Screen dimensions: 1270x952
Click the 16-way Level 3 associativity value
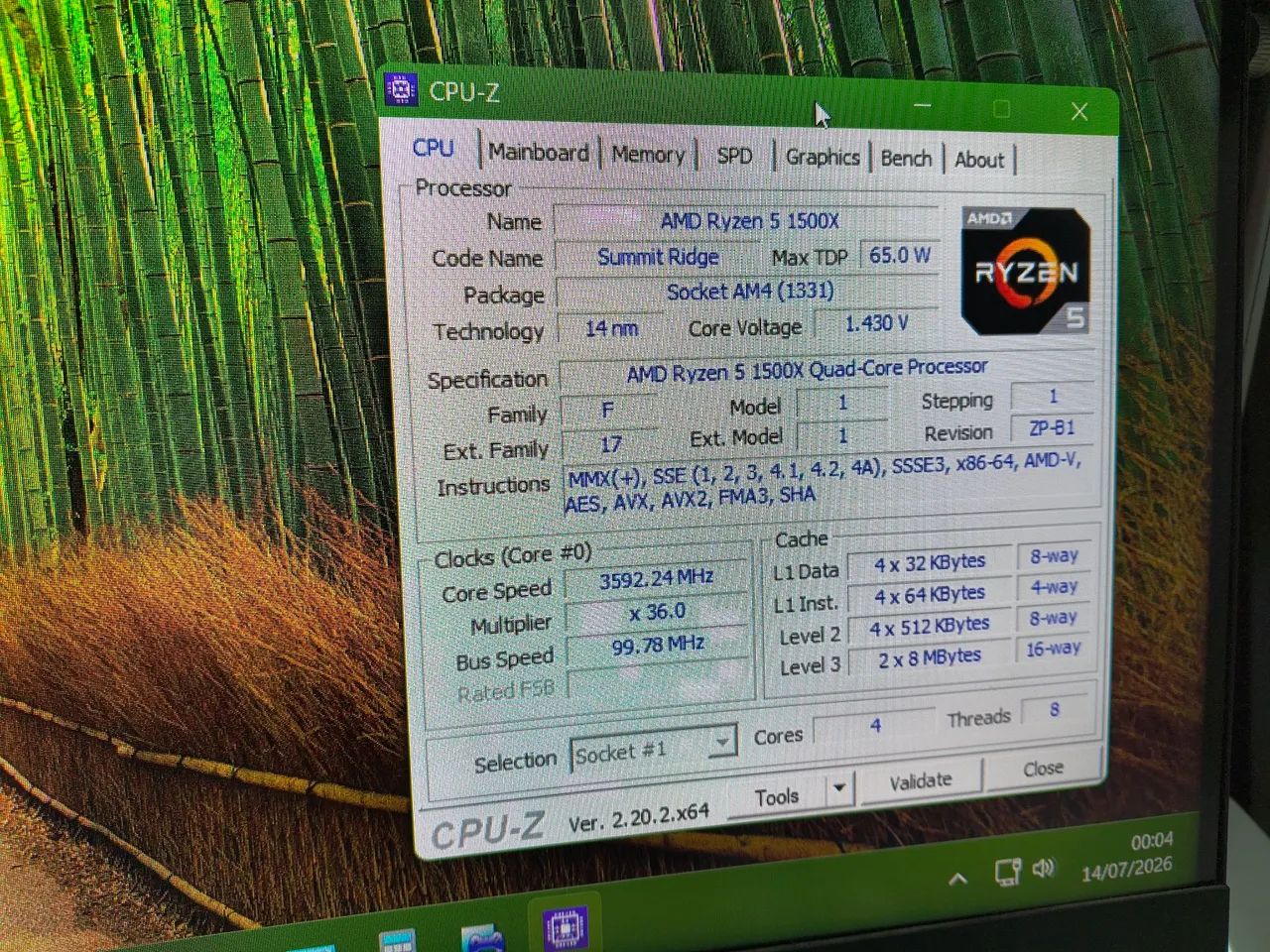tap(1053, 649)
